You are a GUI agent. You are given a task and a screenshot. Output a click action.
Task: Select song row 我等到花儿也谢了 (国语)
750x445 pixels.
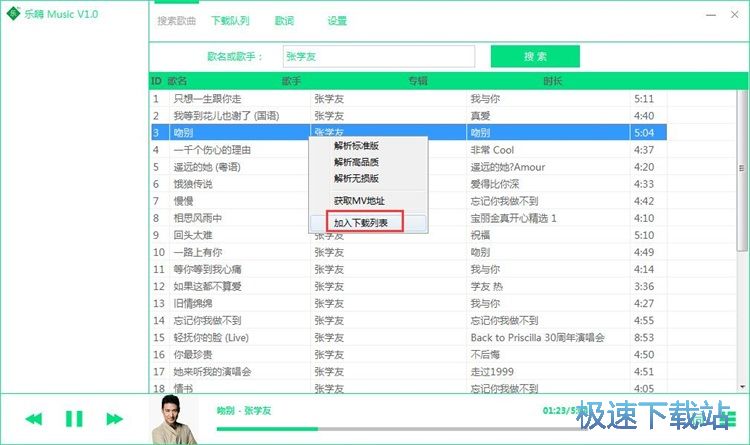(409, 116)
